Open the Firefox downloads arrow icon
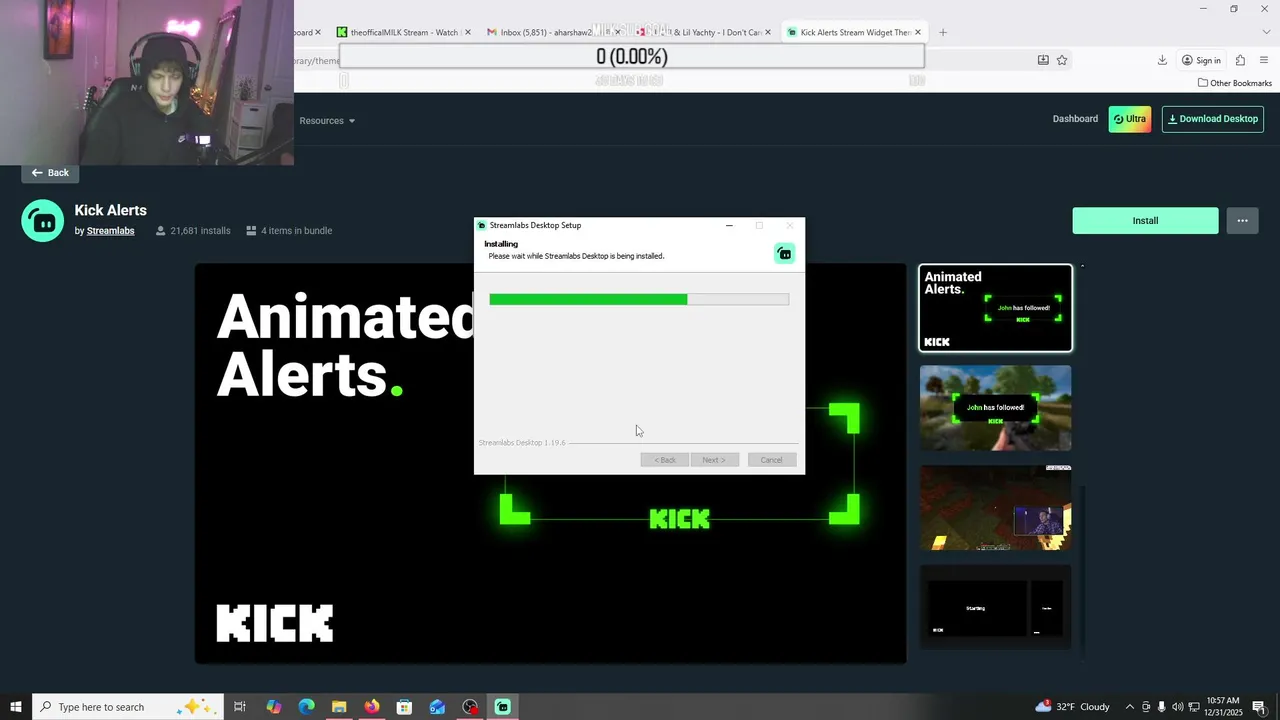This screenshot has height=720, width=1280. pyautogui.click(x=1162, y=60)
